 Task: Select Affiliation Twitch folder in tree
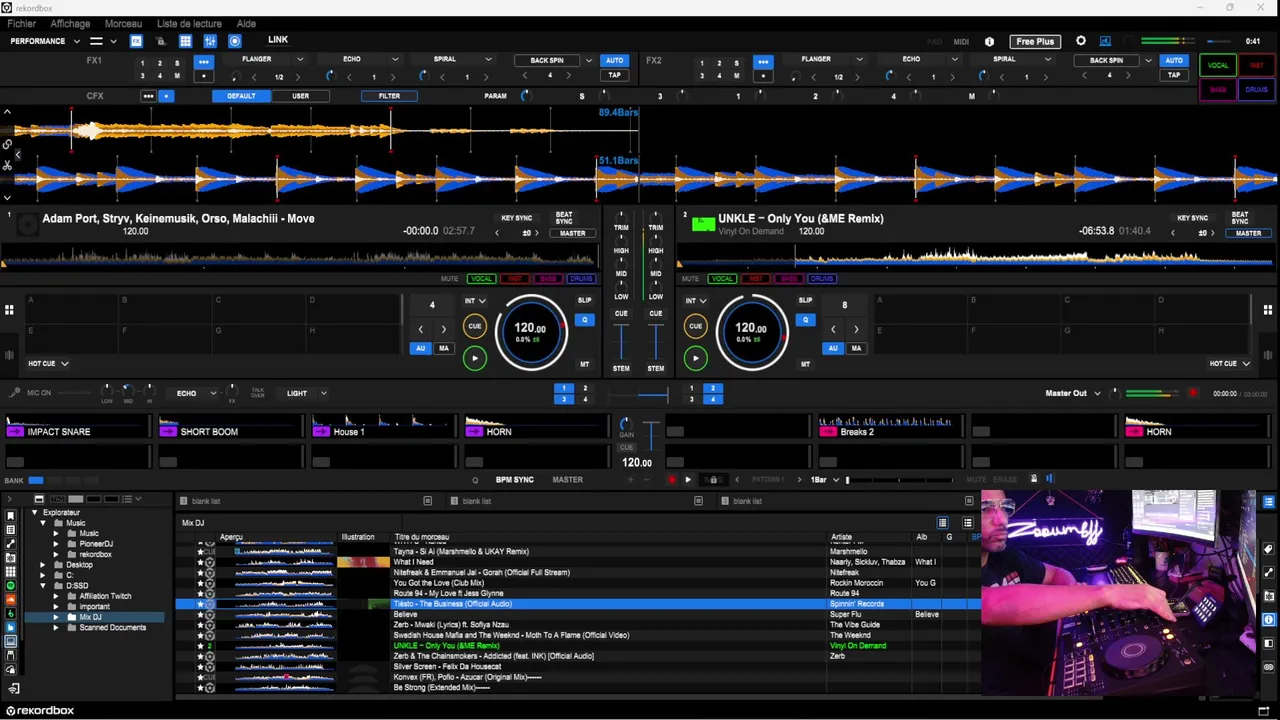(x=105, y=596)
